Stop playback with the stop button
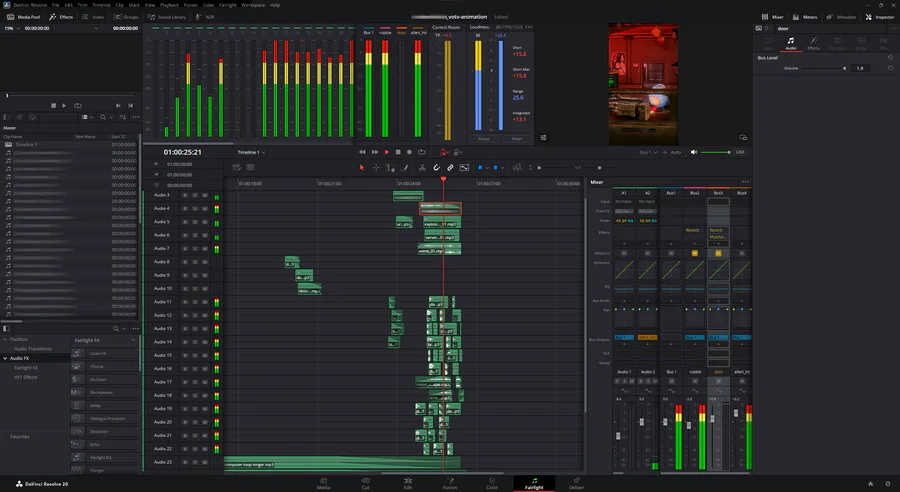Viewport: 900px width, 492px height. (x=398, y=152)
